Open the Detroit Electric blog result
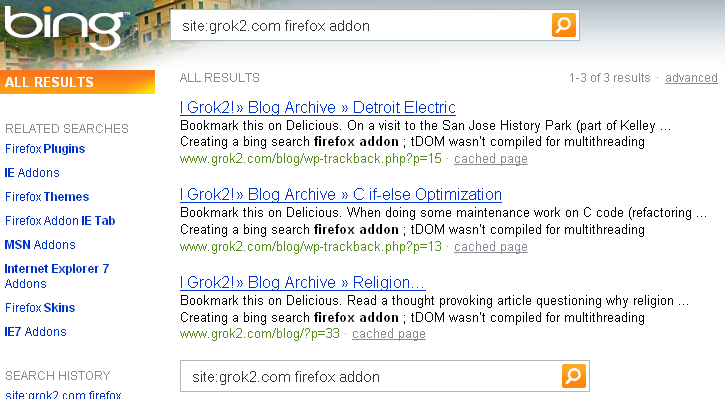The height and width of the screenshot is (399, 725). (x=318, y=107)
